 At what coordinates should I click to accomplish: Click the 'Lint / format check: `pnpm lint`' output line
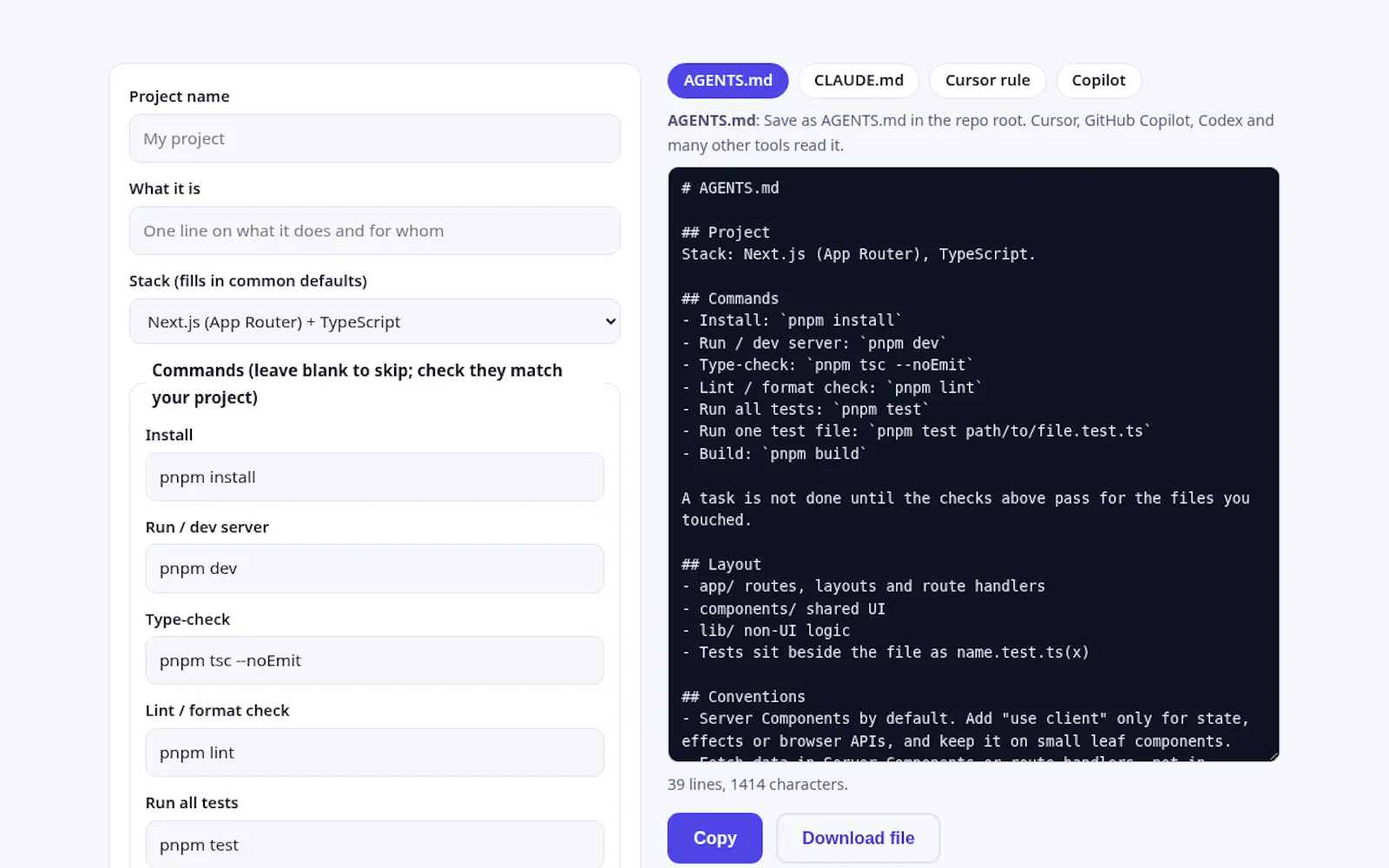832,388
